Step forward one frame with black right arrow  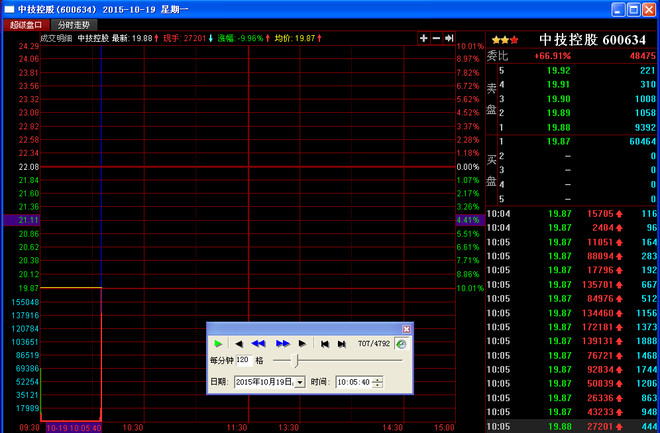(302, 343)
